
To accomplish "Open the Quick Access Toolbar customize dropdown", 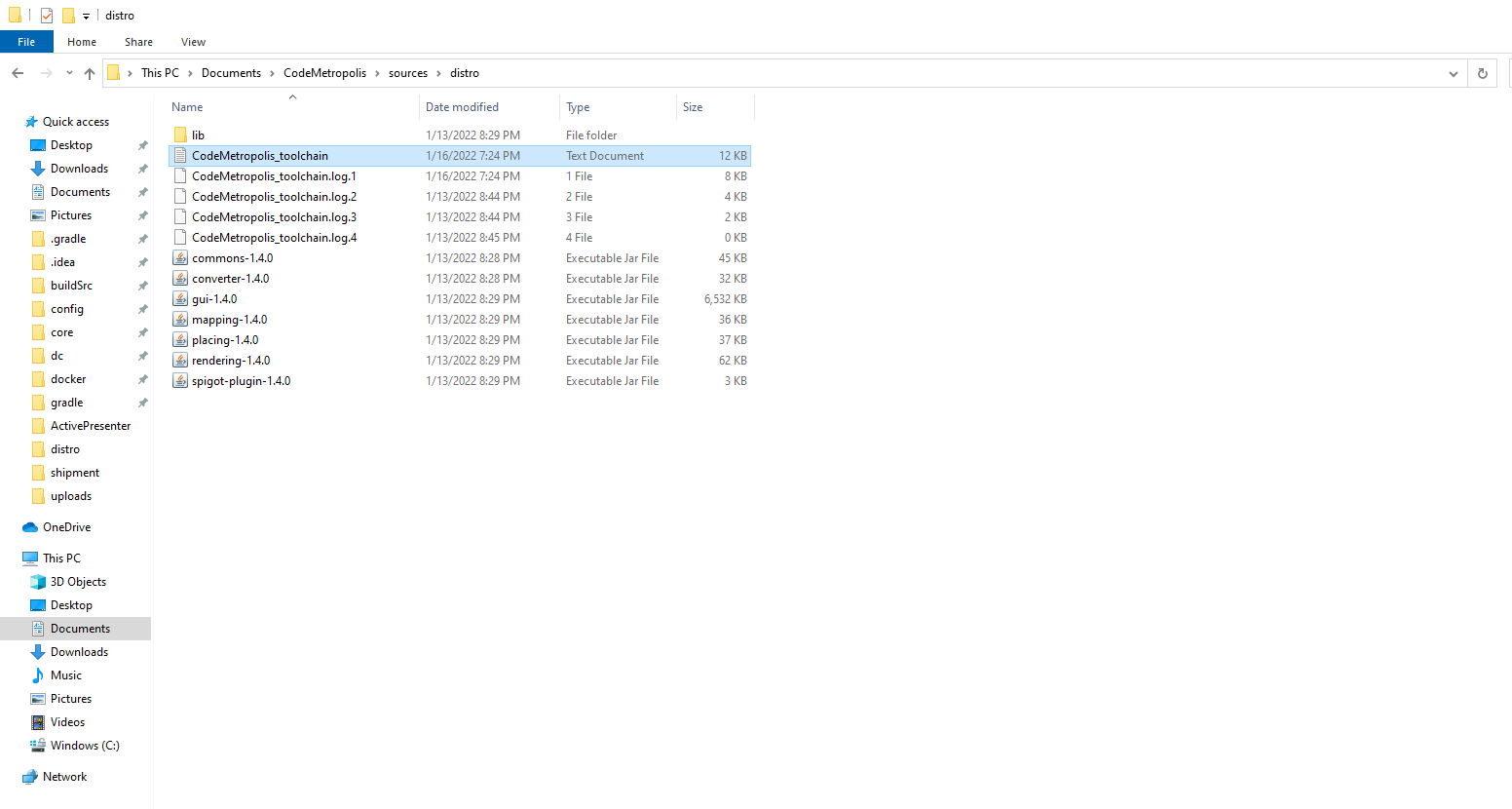I will pos(86,15).
